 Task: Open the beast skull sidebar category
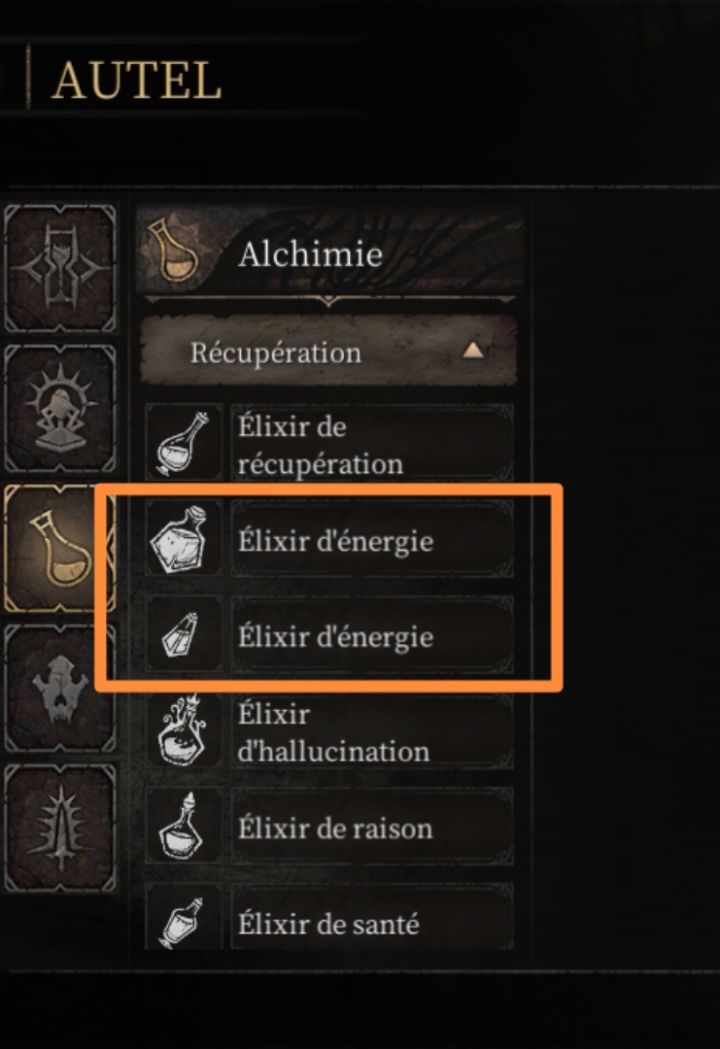60,688
